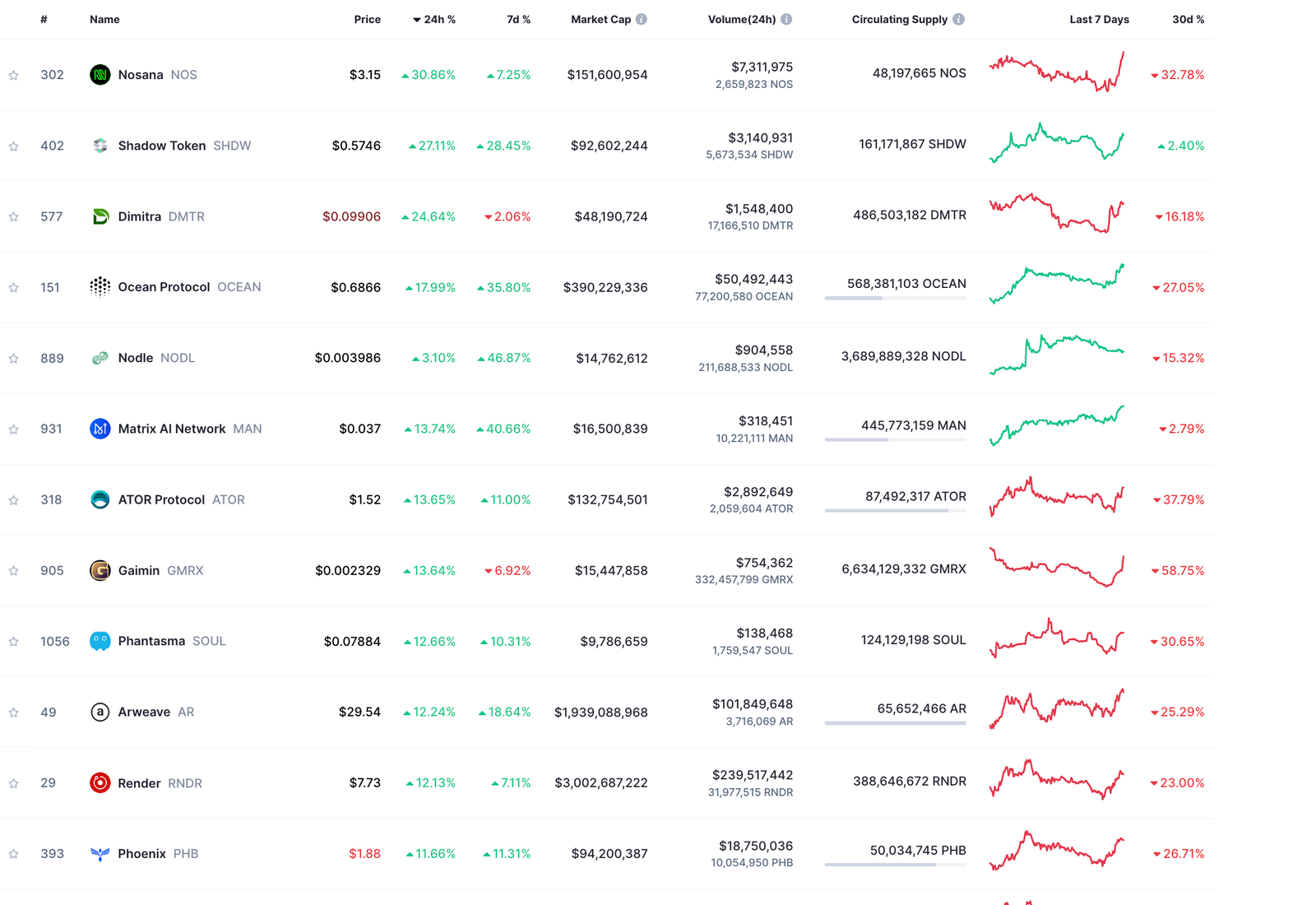
Task: Click the Volume(24h) info icon
Action: pyautogui.click(x=786, y=20)
